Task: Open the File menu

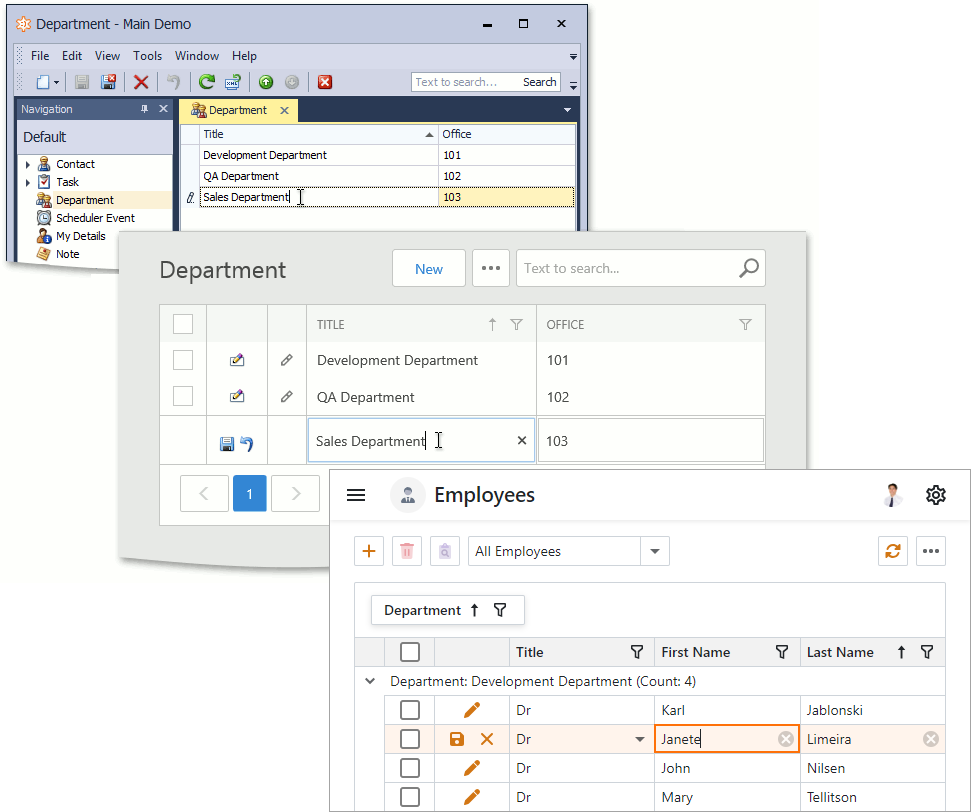Action: pos(40,56)
